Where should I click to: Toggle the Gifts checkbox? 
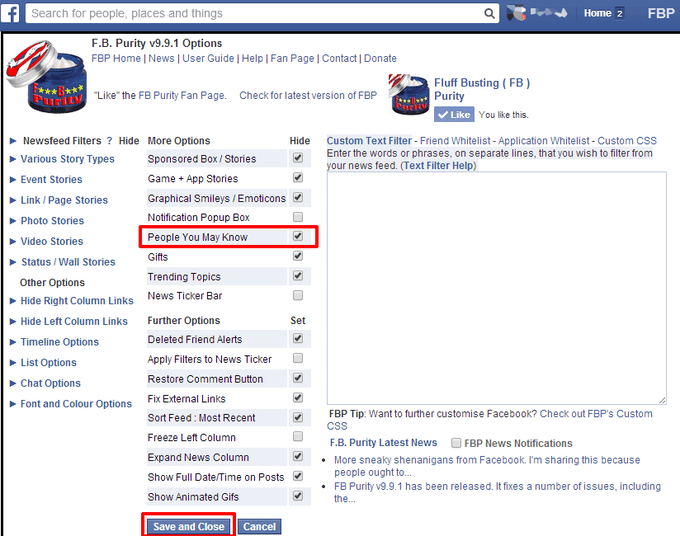[x=298, y=256]
